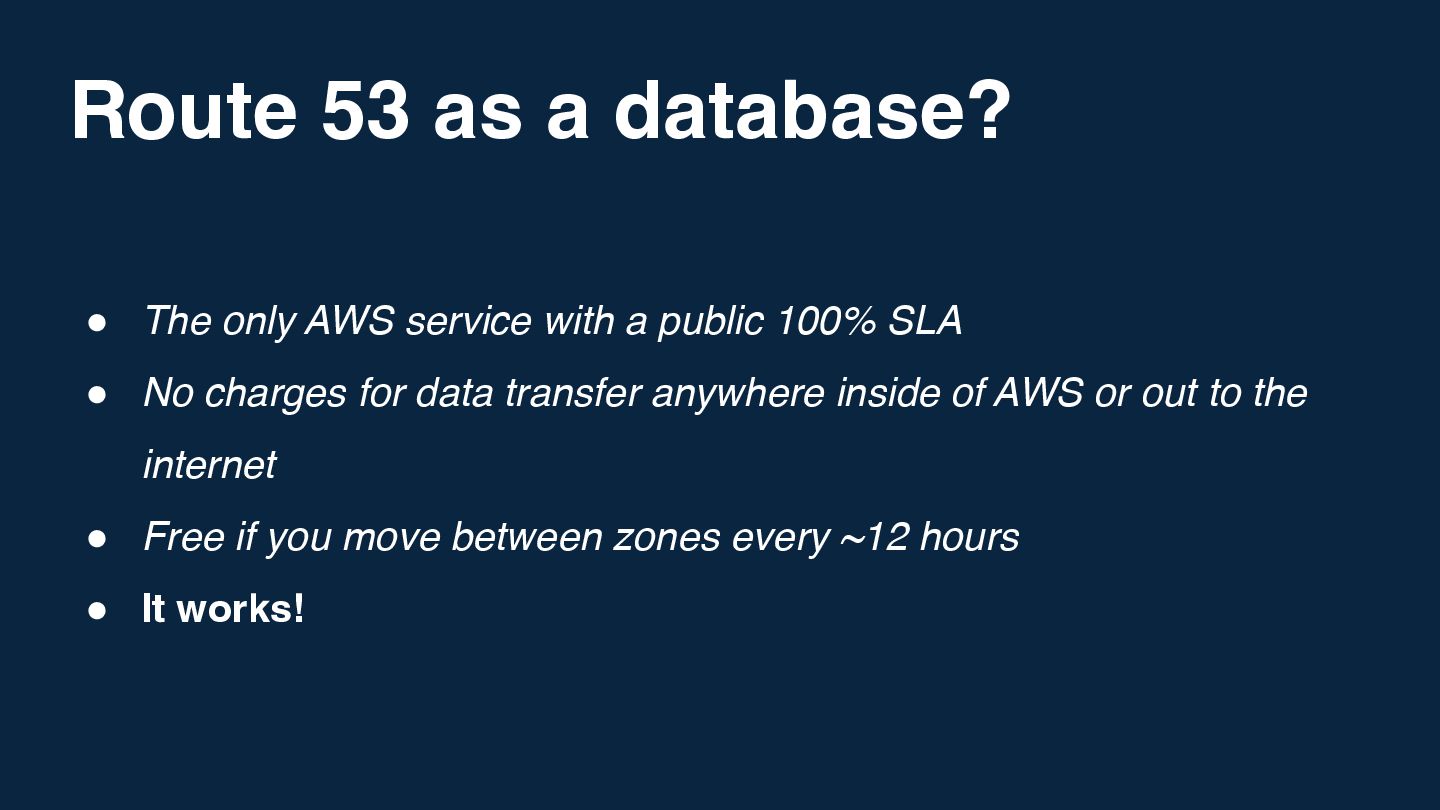Click the bullet dot beside "It works!"
The image size is (1440, 810).
click(x=97, y=610)
